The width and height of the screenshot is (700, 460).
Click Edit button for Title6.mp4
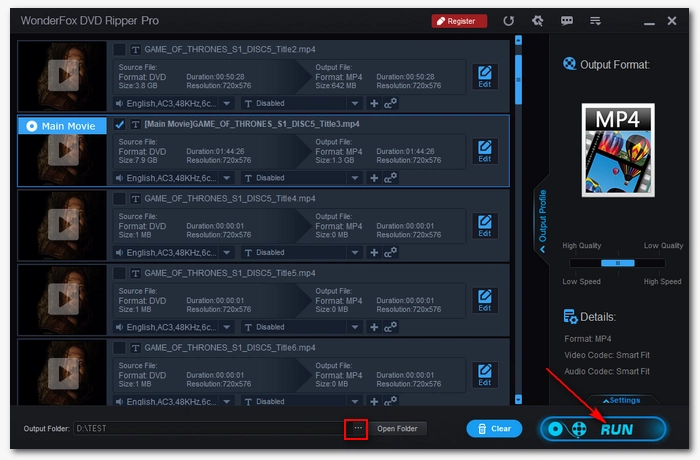tap(485, 375)
